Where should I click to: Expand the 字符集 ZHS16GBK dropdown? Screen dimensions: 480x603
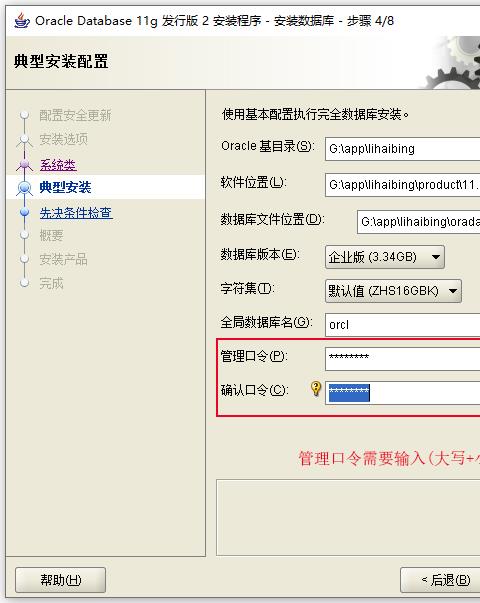tap(393, 291)
